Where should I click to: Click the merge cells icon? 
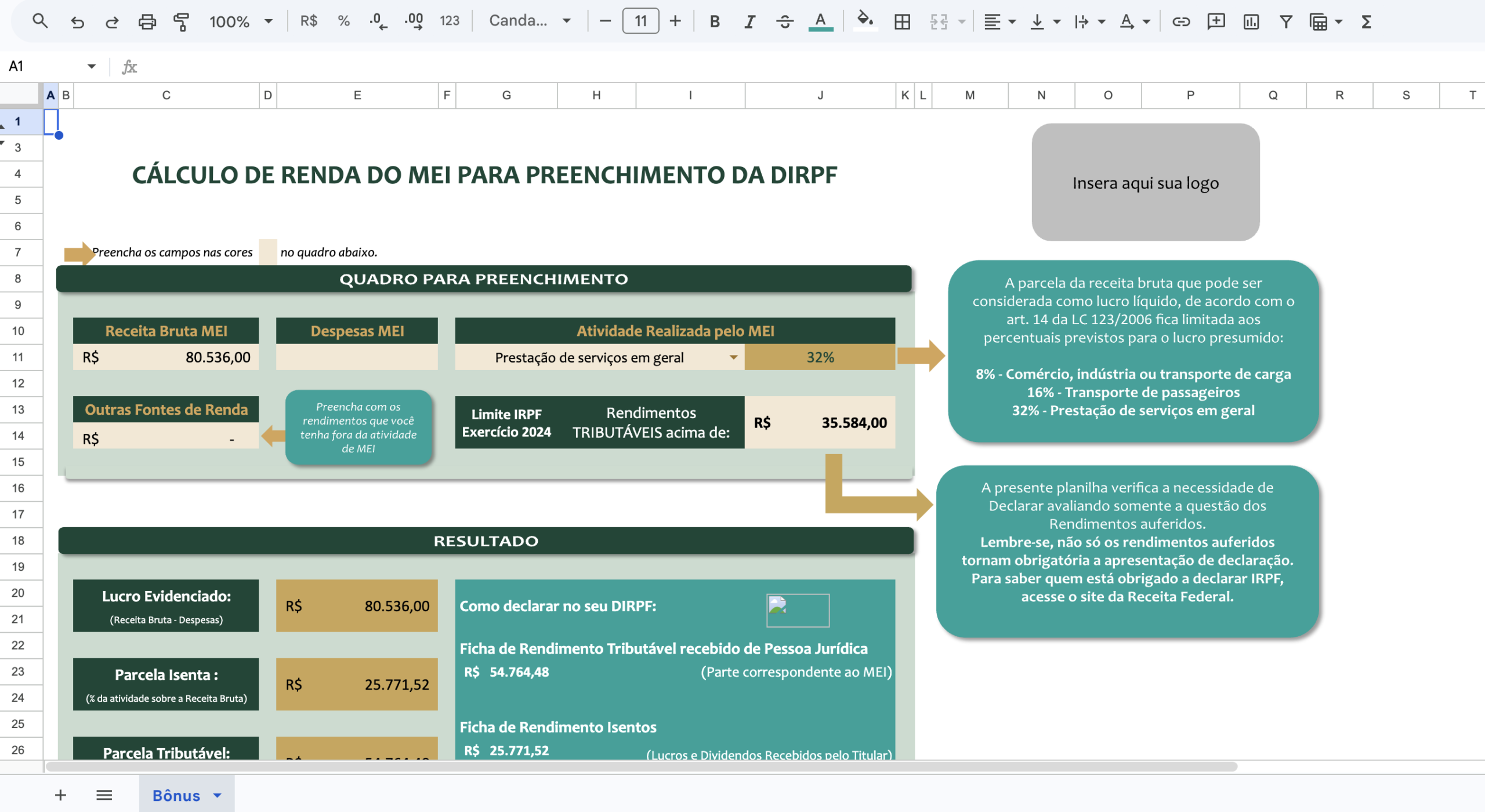[939, 21]
